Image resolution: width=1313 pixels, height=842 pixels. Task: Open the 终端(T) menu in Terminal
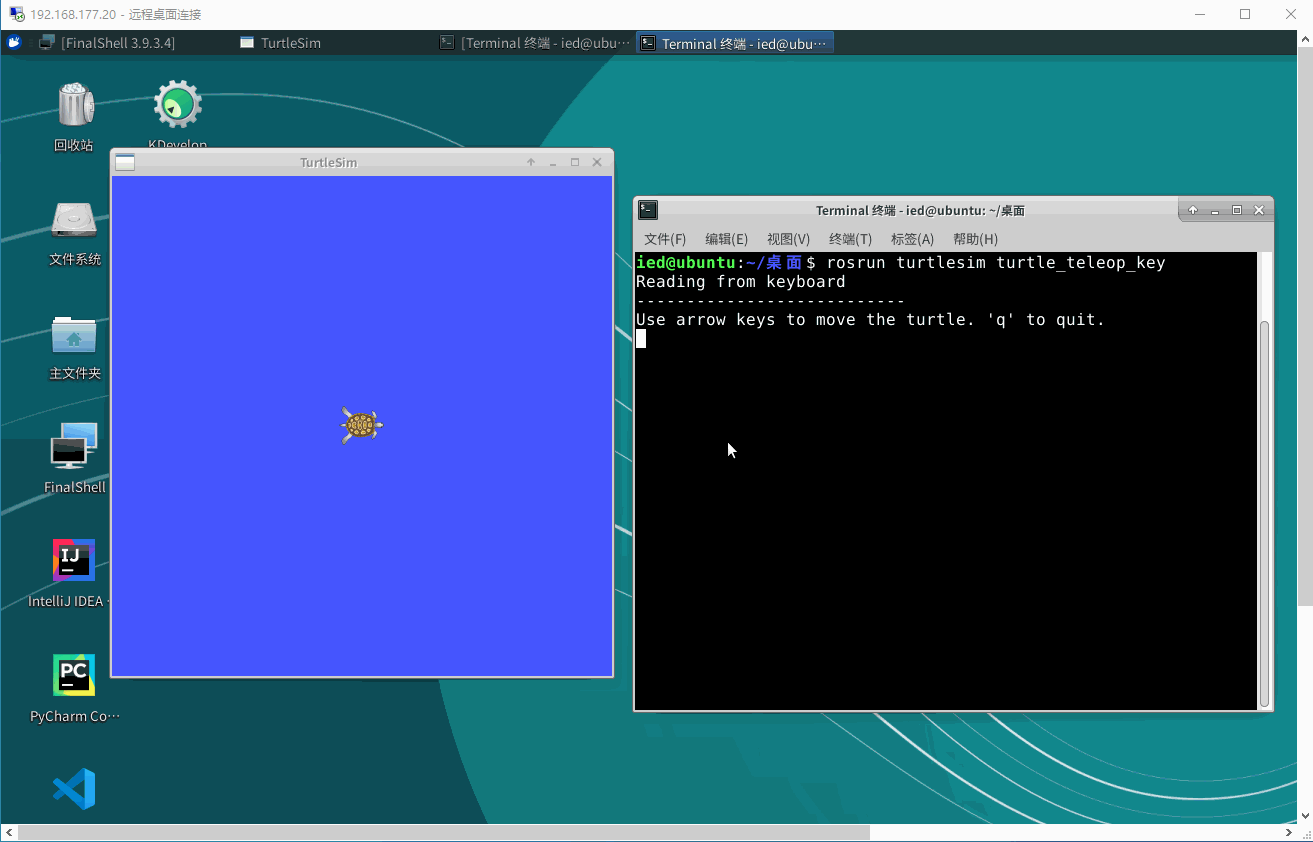click(851, 239)
